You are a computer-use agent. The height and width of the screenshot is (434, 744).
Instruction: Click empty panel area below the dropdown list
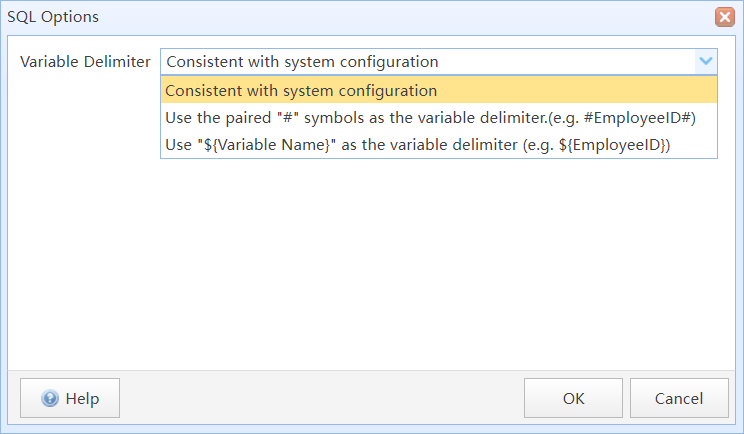click(370, 261)
